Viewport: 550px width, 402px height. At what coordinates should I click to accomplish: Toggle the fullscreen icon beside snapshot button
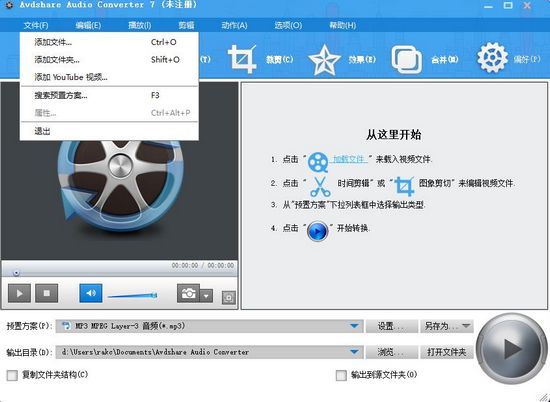[x=229, y=297]
